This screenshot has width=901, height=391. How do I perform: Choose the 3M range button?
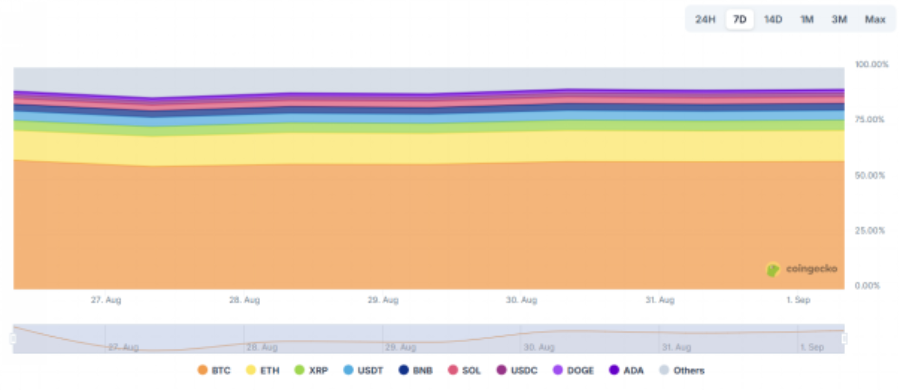click(x=839, y=19)
